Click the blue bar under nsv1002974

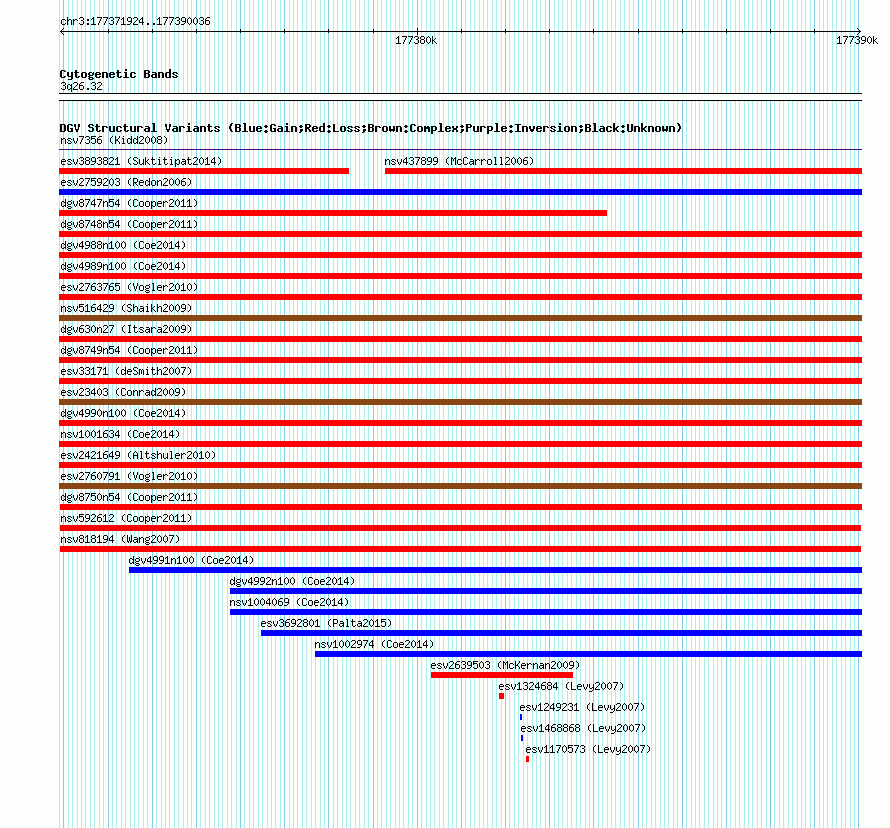[589, 654]
